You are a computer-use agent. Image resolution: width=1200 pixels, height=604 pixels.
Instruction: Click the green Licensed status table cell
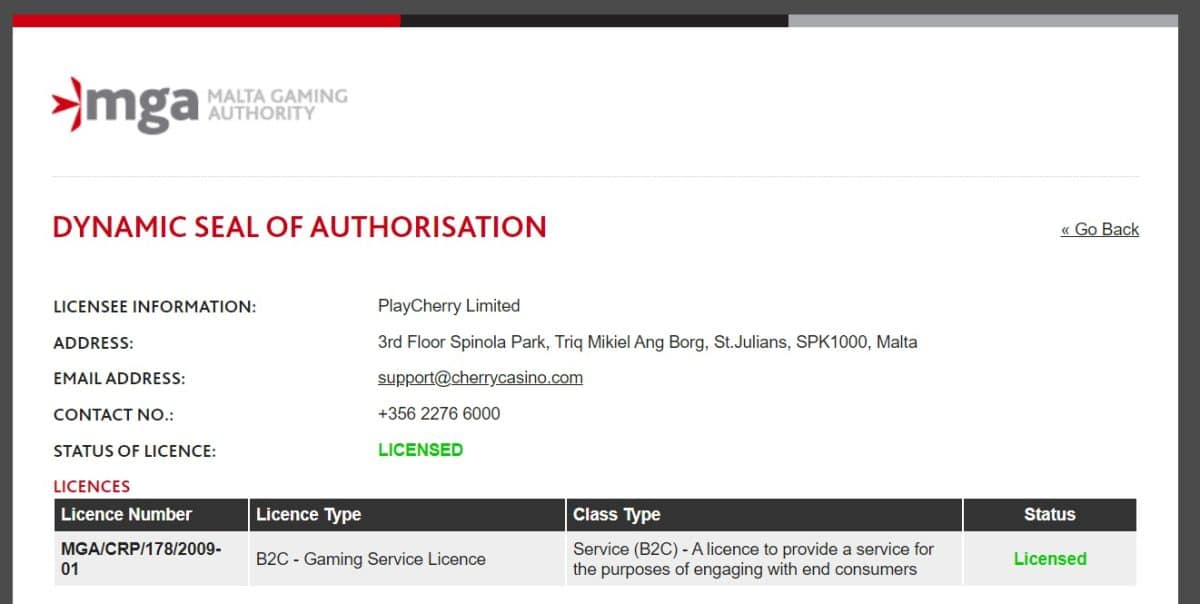(x=1050, y=559)
